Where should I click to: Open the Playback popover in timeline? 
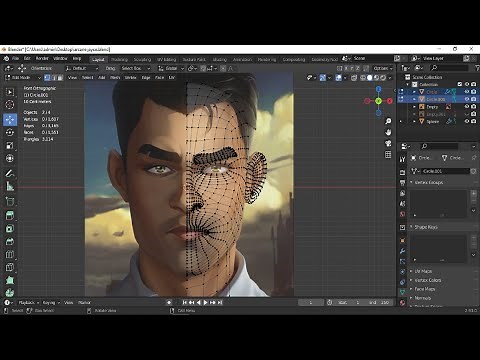coord(29,303)
